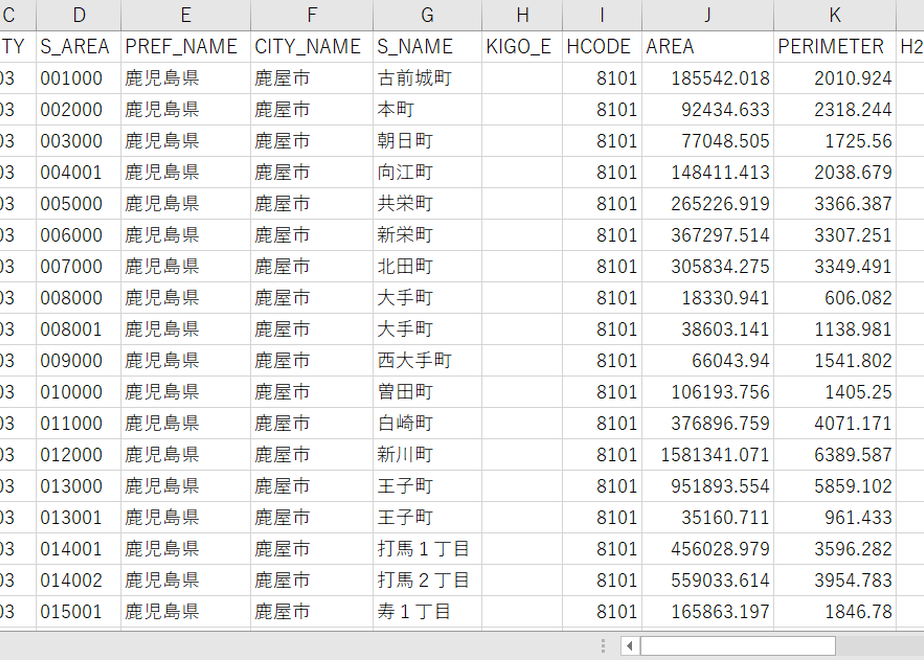The image size is (924, 660).
Task: Select cell containing 008001
Action: [78, 329]
